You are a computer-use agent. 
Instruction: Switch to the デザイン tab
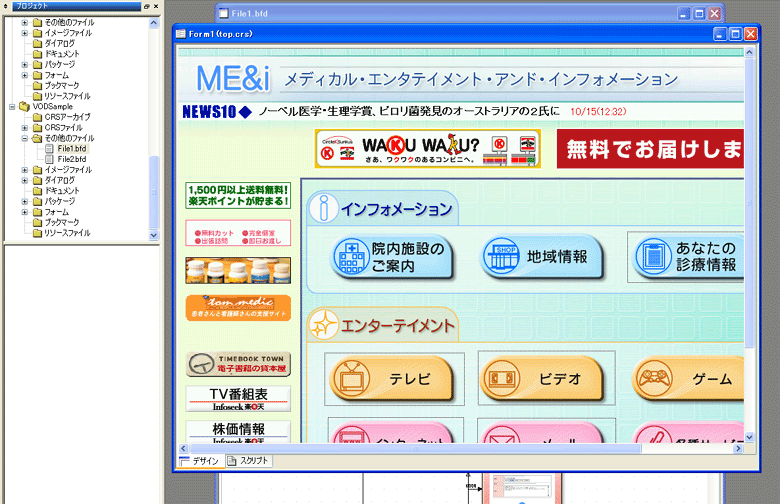(200, 461)
